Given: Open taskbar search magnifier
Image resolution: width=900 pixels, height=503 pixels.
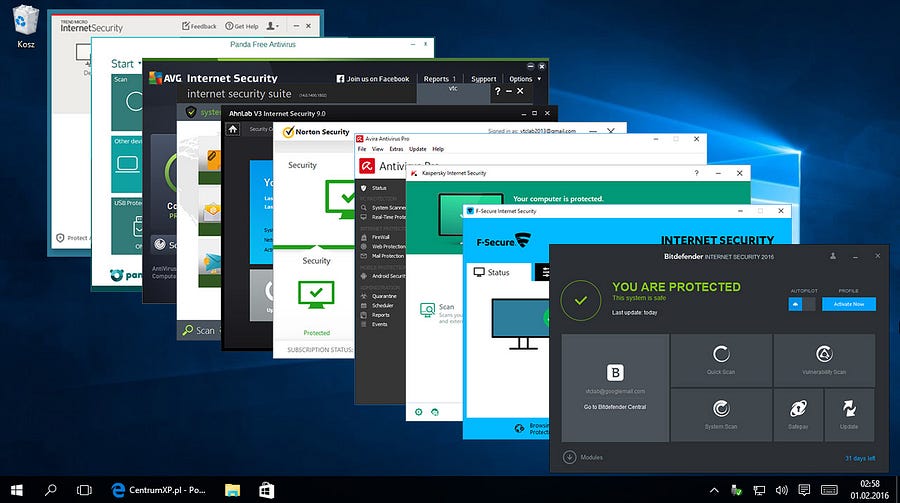Looking at the screenshot, I should tap(51, 490).
